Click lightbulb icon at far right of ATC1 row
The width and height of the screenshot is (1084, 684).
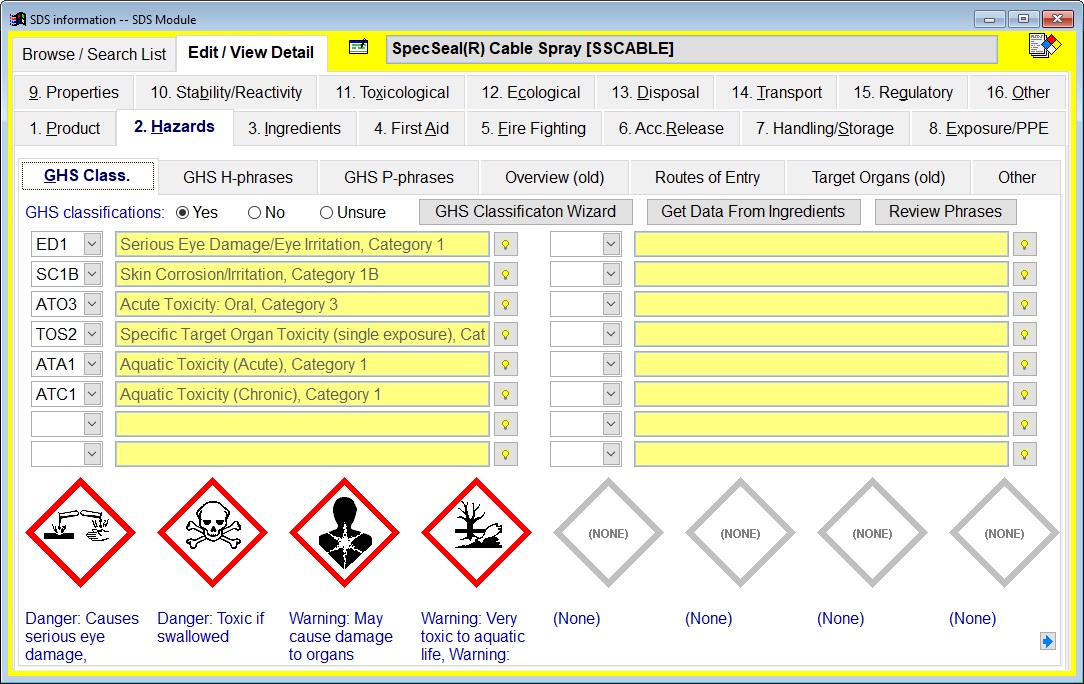1025,394
